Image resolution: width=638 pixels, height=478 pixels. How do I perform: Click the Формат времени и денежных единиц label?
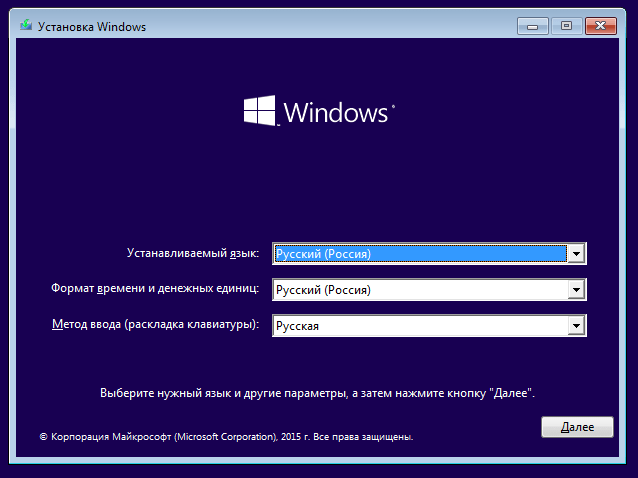(155, 289)
